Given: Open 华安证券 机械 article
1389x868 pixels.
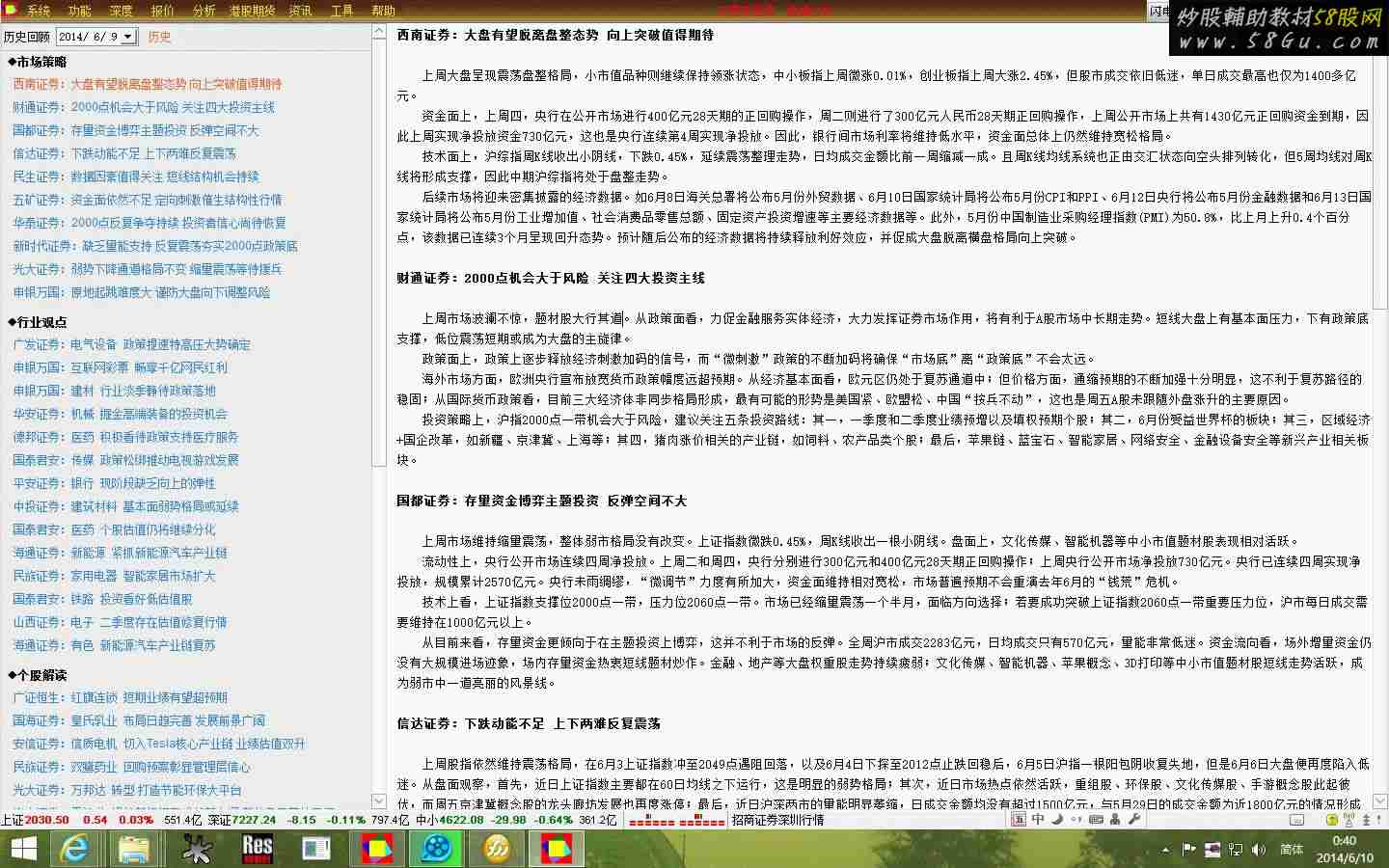Looking at the screenshot, I should pos(121,414).
